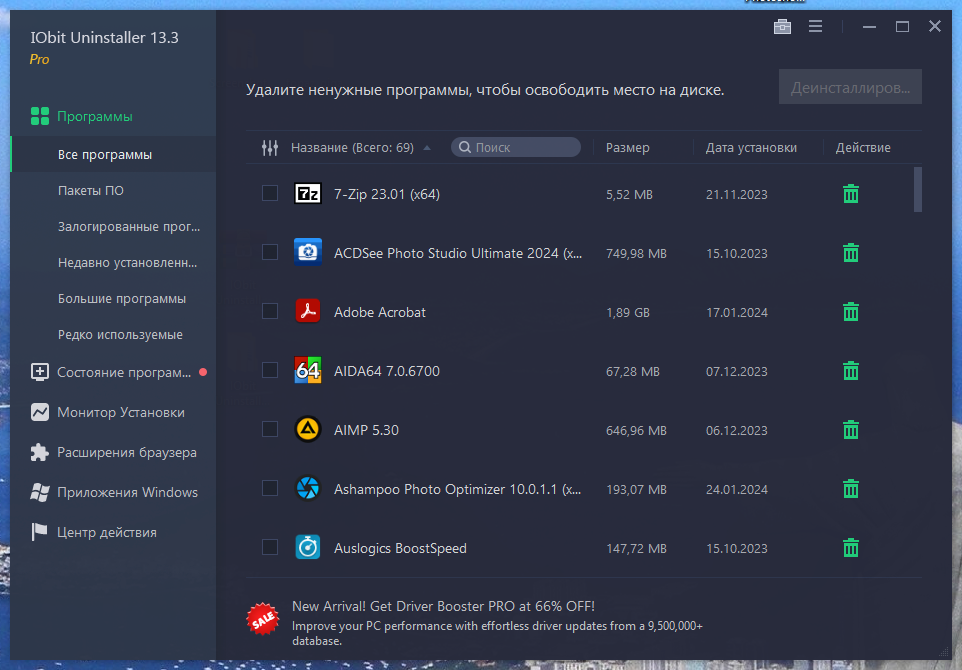962x670 pixels.
Task: Tick the checkbox for AIDA64 7.0.6700
Action: click(x=270, y=370)
